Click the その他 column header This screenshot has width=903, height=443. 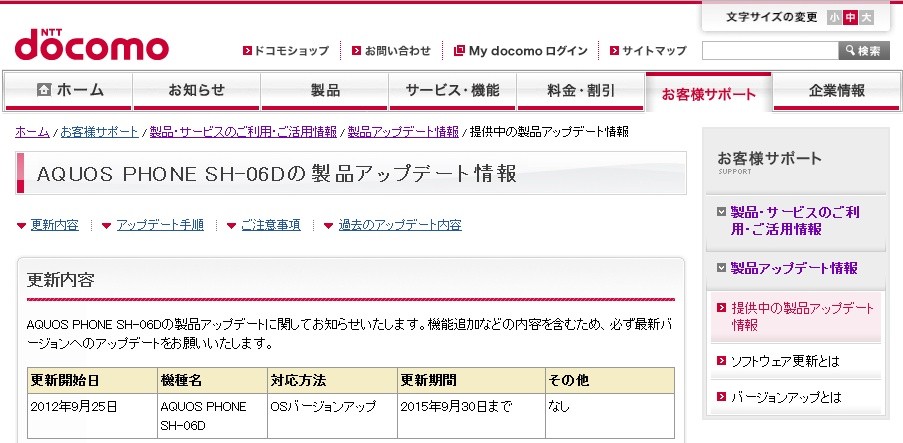[610, 381]
